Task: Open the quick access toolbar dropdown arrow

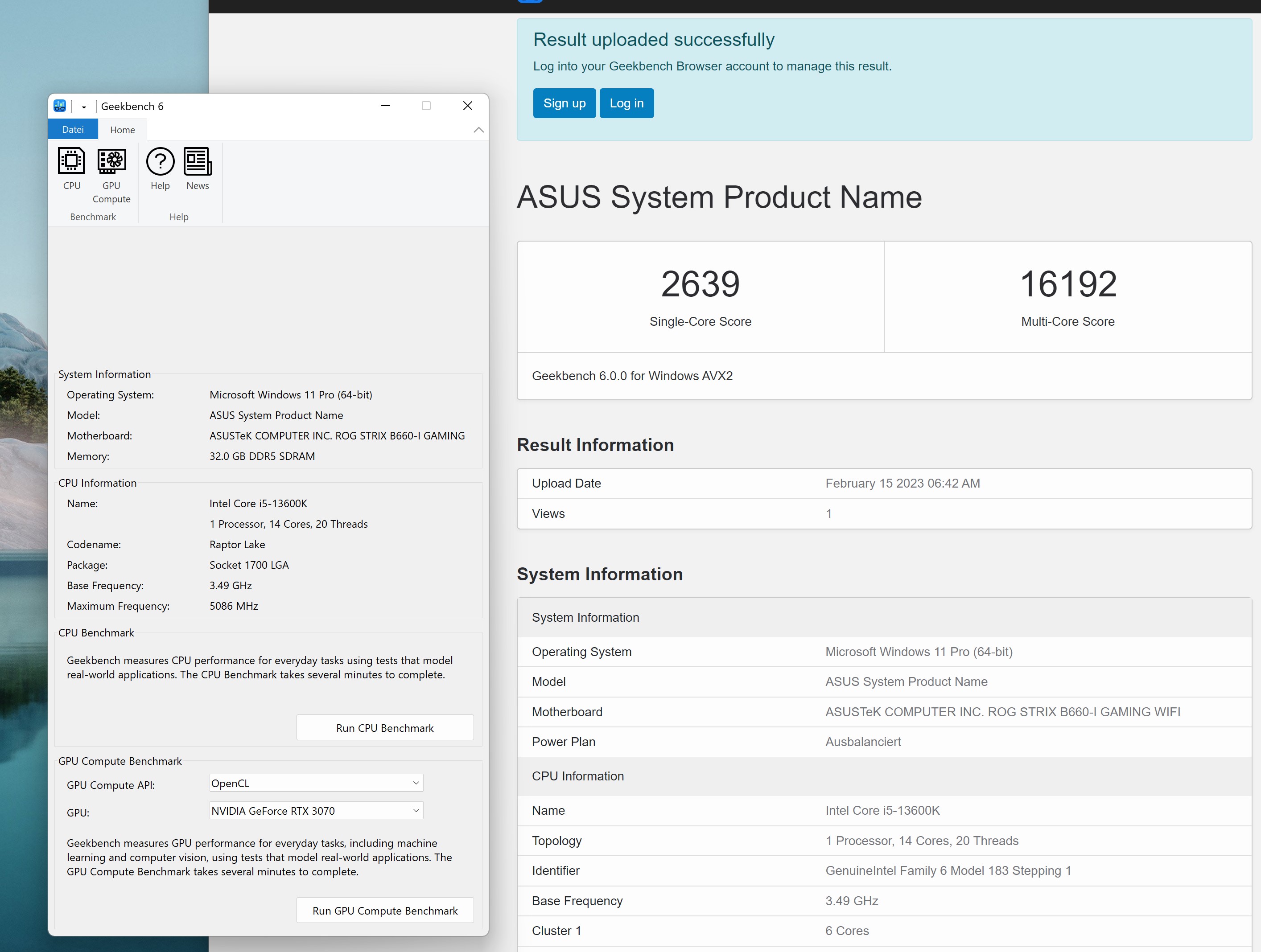Action: pos(84,107)
